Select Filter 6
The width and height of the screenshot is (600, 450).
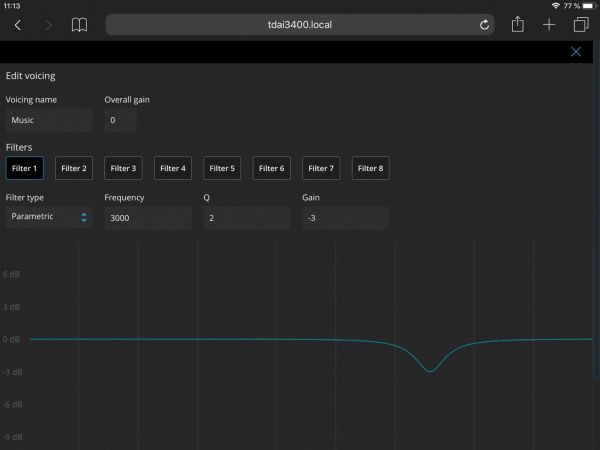(x=271, y=168)
